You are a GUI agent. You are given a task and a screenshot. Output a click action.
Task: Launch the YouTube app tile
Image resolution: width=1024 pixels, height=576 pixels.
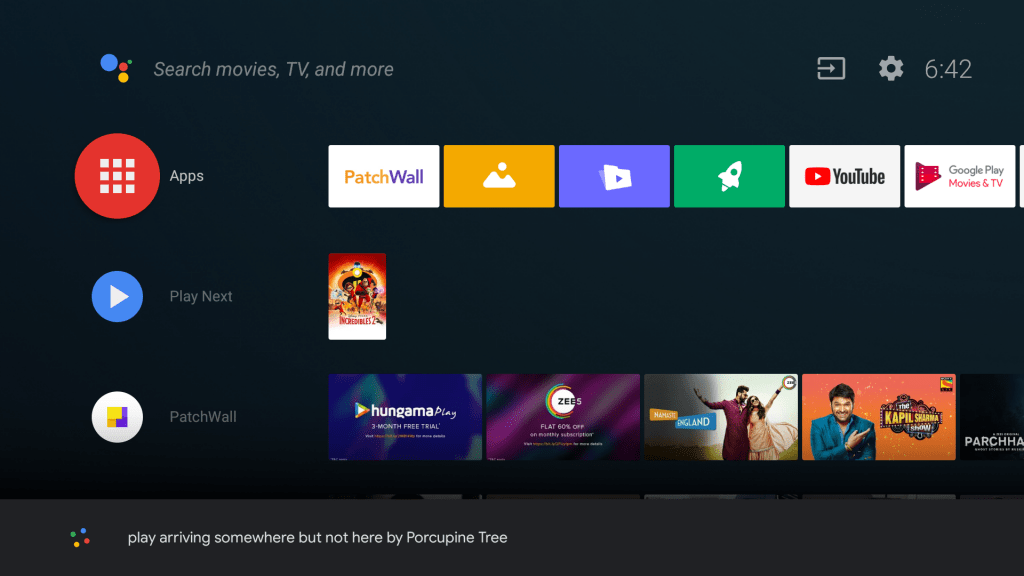coord(844,176)
